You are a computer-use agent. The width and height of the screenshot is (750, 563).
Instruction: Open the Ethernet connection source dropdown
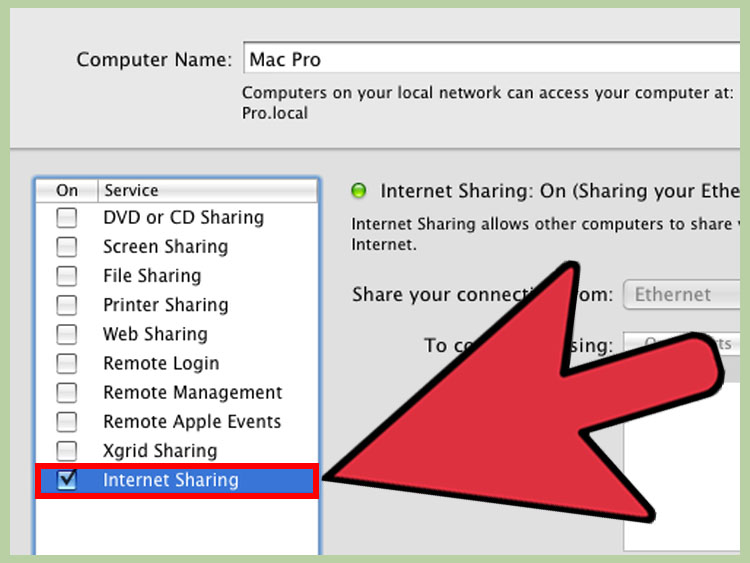click(x=682, y=295)
